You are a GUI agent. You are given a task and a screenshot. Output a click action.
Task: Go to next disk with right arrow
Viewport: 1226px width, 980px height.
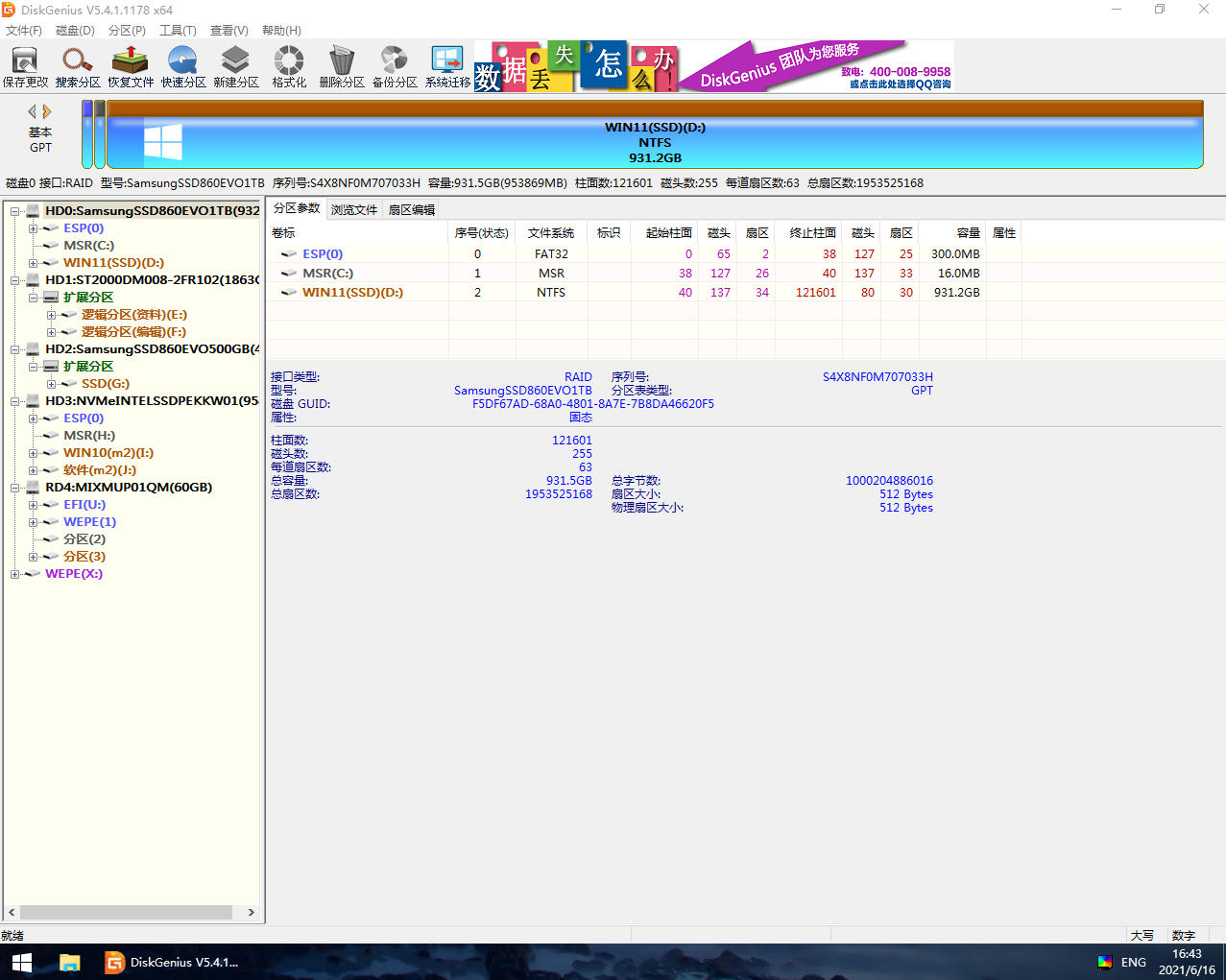click(47, 111)
